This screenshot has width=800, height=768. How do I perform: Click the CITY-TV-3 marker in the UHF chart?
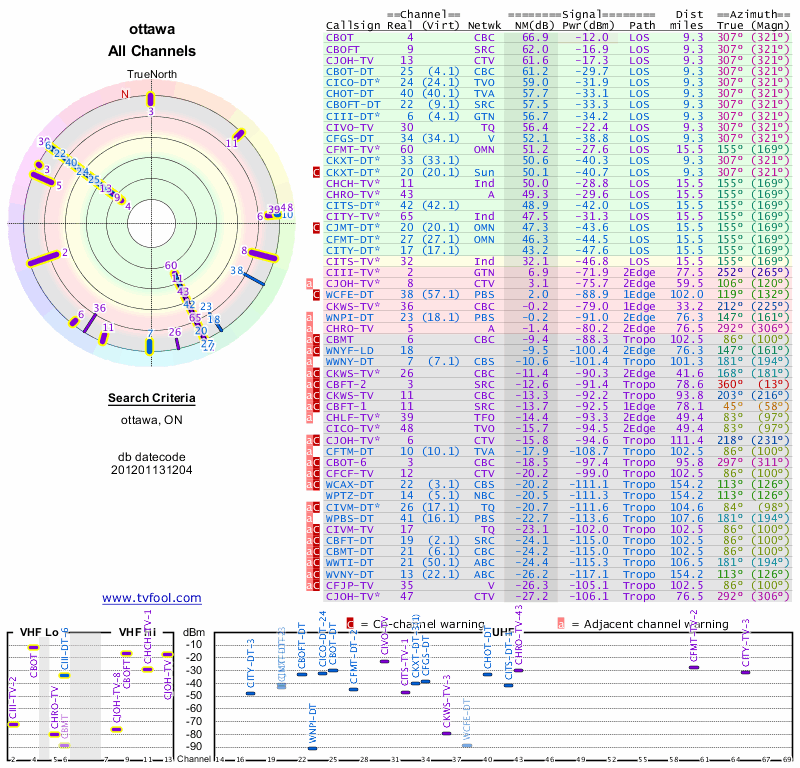click(745, 672)
